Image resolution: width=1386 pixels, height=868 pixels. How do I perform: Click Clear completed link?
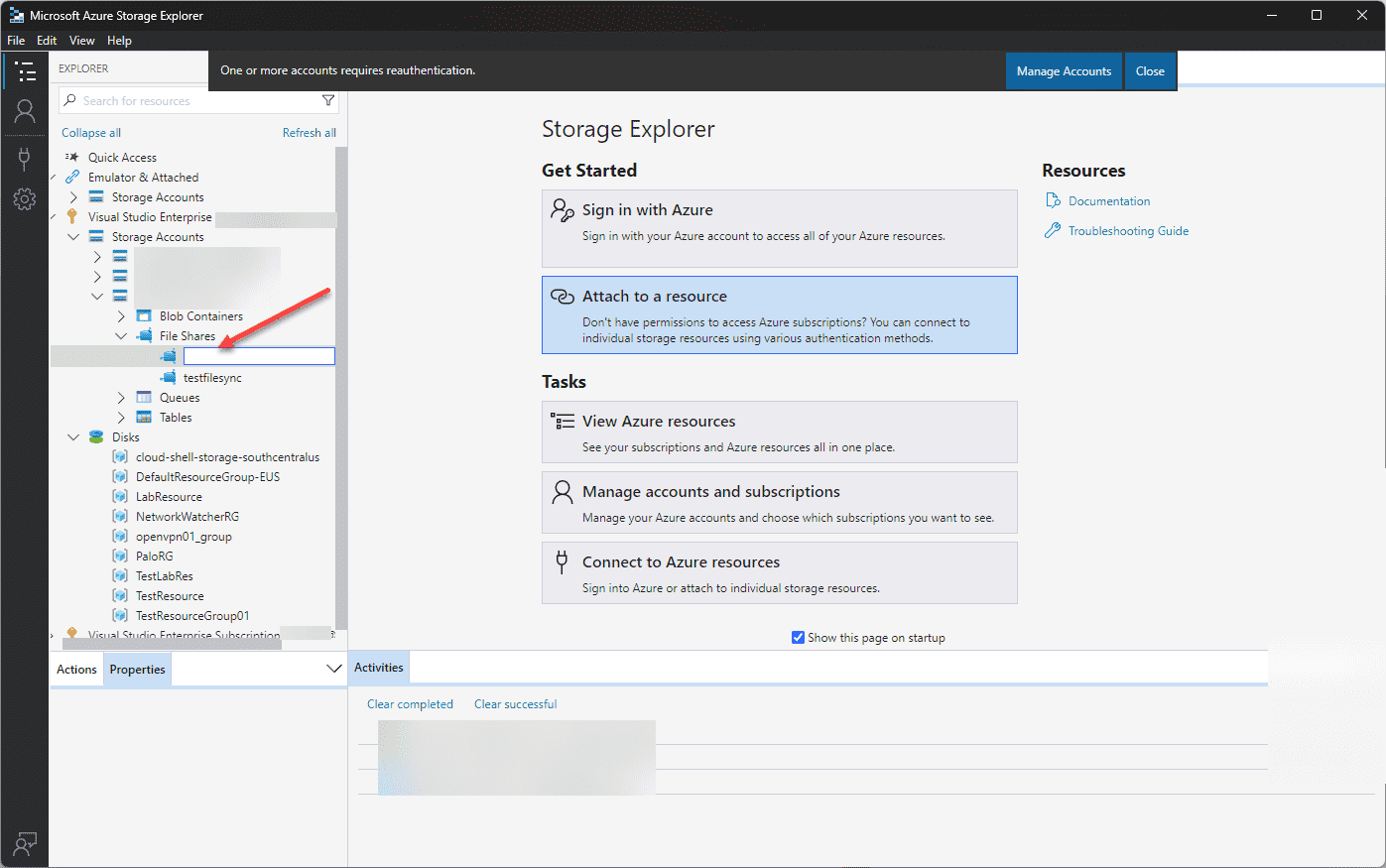pos(410,703)
